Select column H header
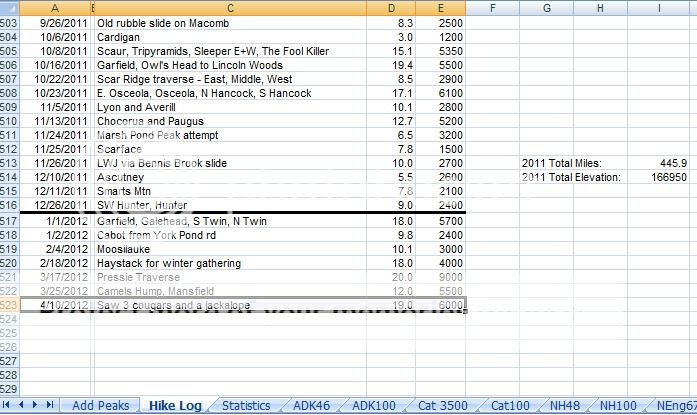The width and height of the screenshot is (697, 415). click(601, 8)
